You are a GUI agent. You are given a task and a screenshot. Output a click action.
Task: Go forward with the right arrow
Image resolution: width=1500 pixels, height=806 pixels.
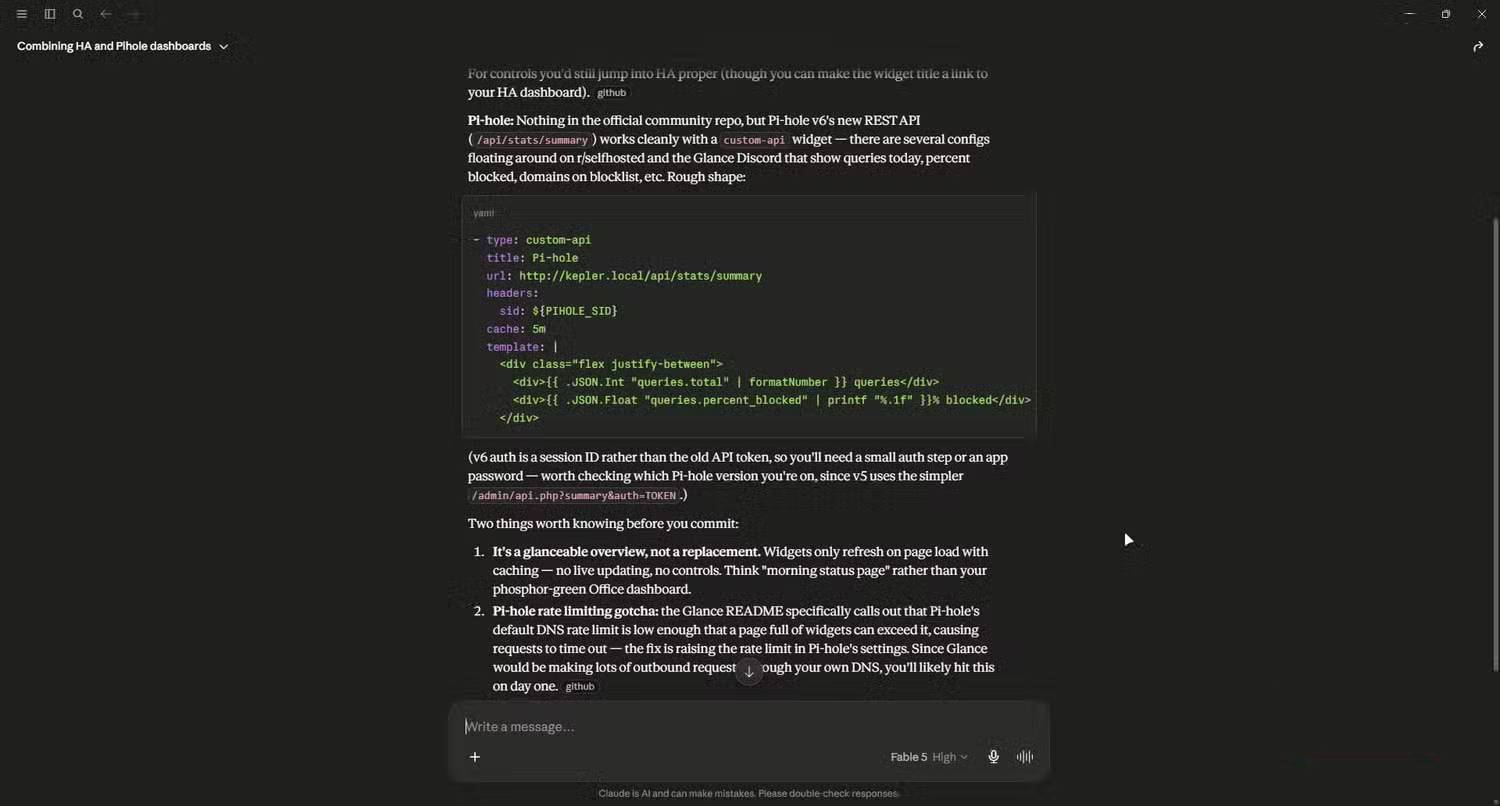coord(133,14)
